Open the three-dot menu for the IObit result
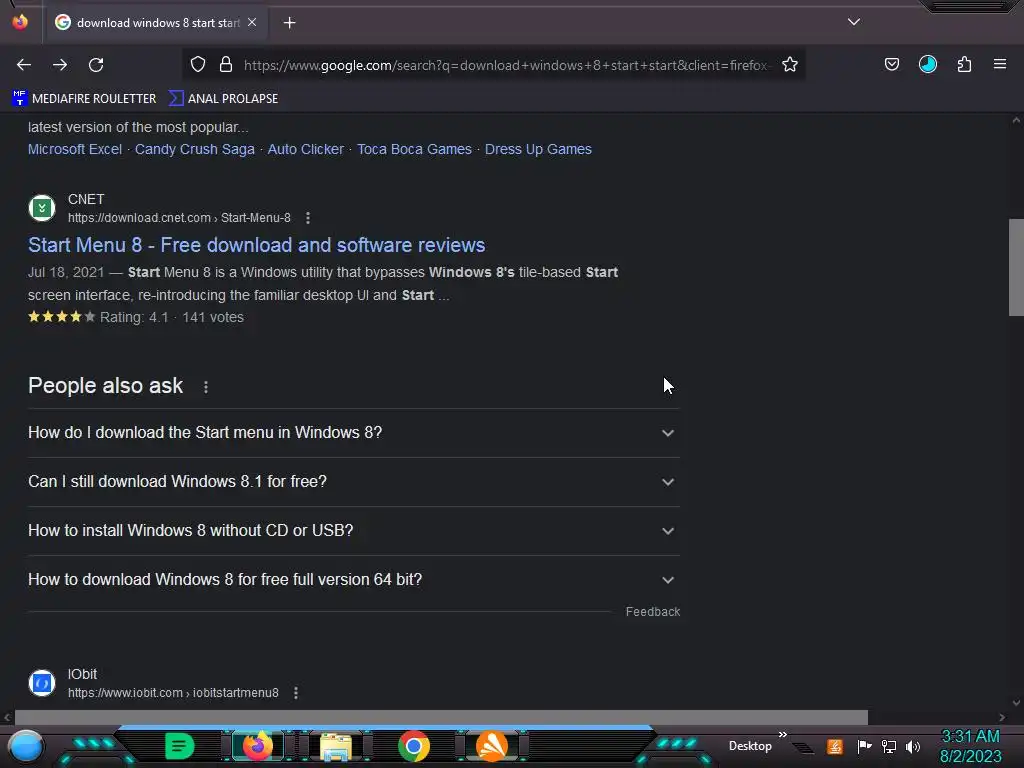This screenshot has width=1024, height=768. tap(296, 693)
